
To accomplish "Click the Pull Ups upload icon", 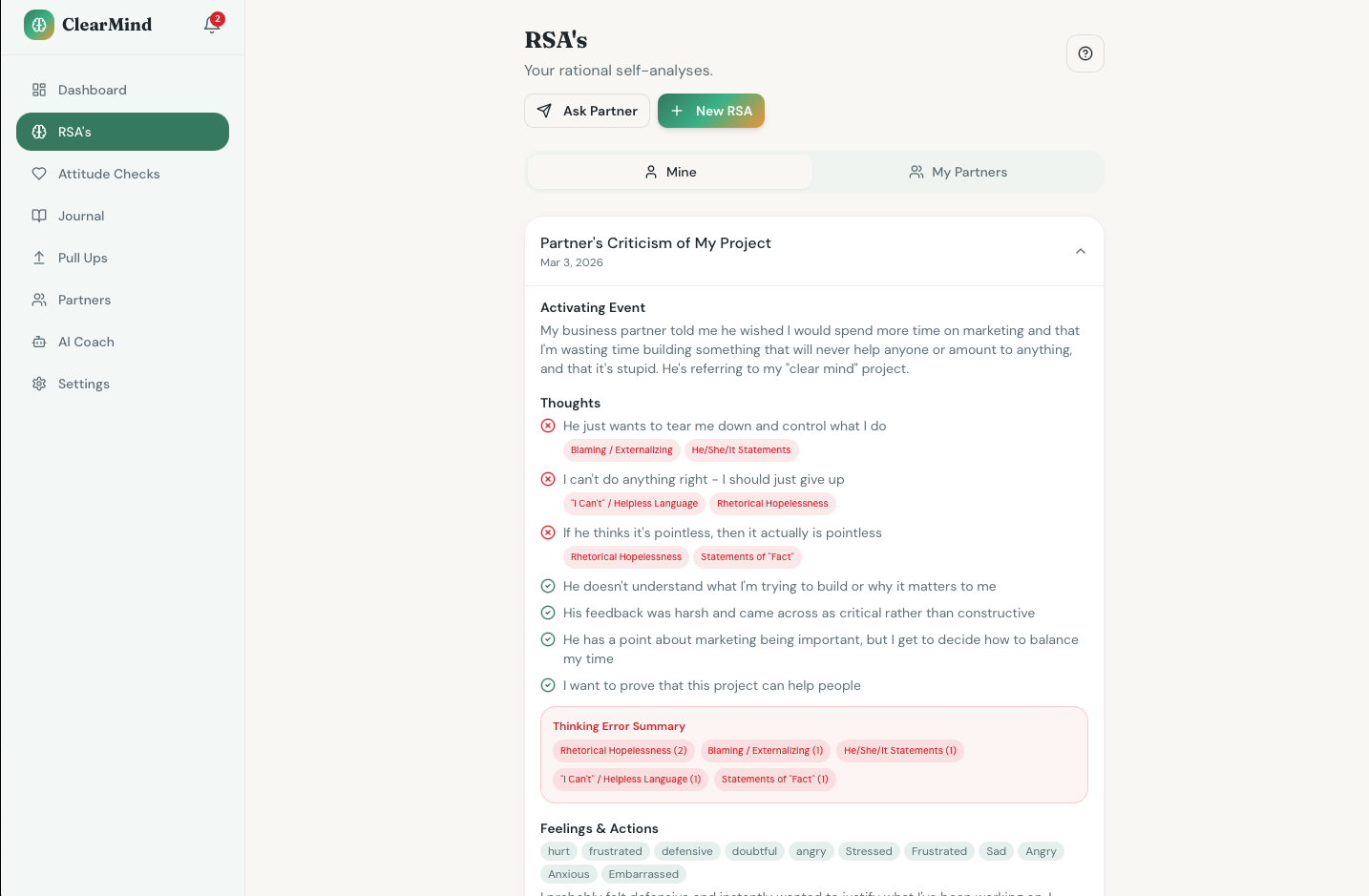I will point(39,258).
